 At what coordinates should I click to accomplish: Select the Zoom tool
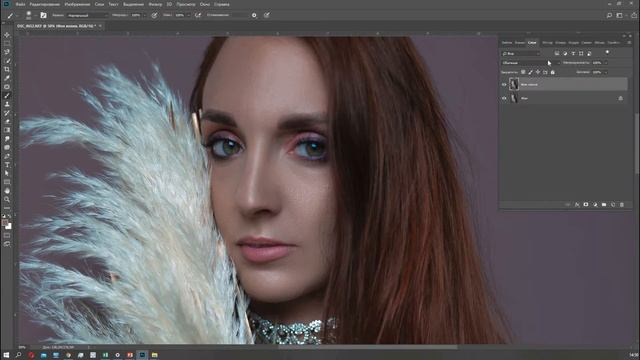tap(7, 199)
